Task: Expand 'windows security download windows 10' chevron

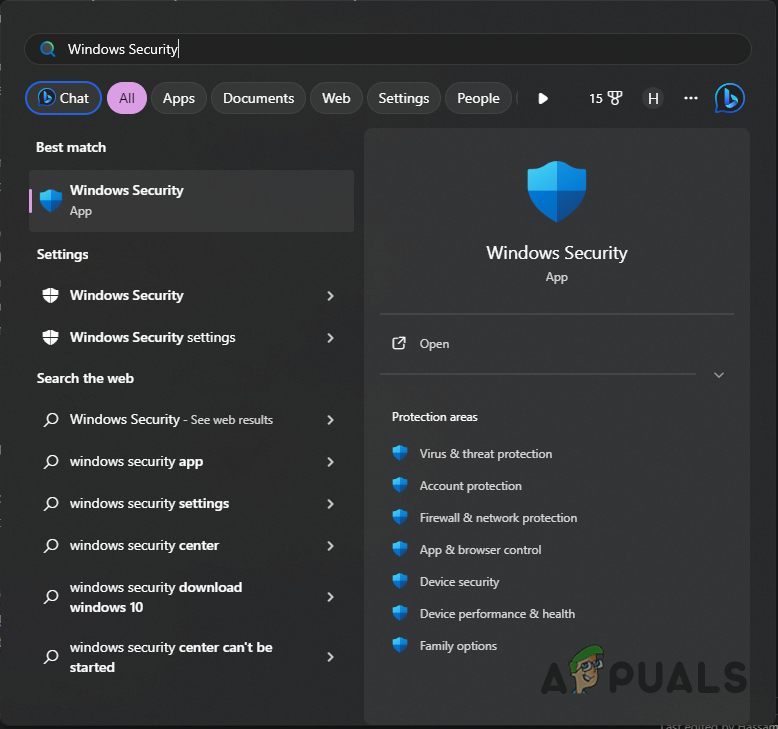Action: pos(330,597)
